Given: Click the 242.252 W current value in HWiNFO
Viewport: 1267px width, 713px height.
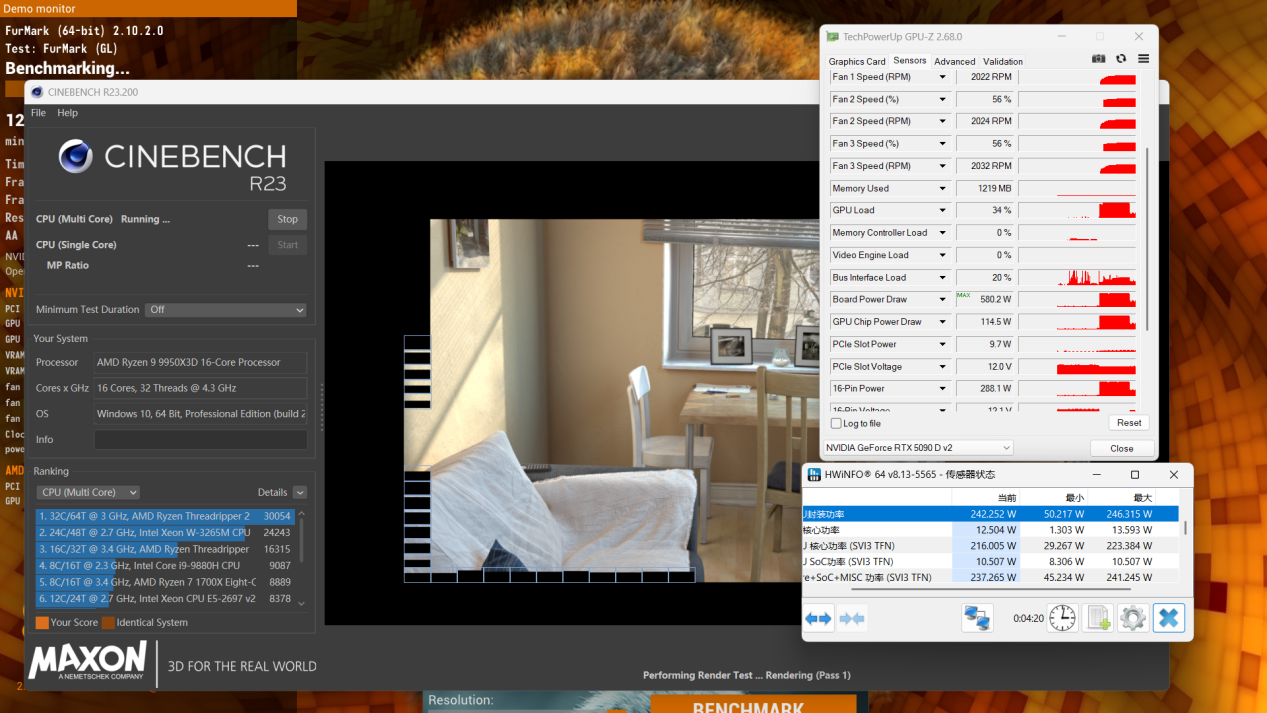Looking at the screenshot, I should [992, 514].
